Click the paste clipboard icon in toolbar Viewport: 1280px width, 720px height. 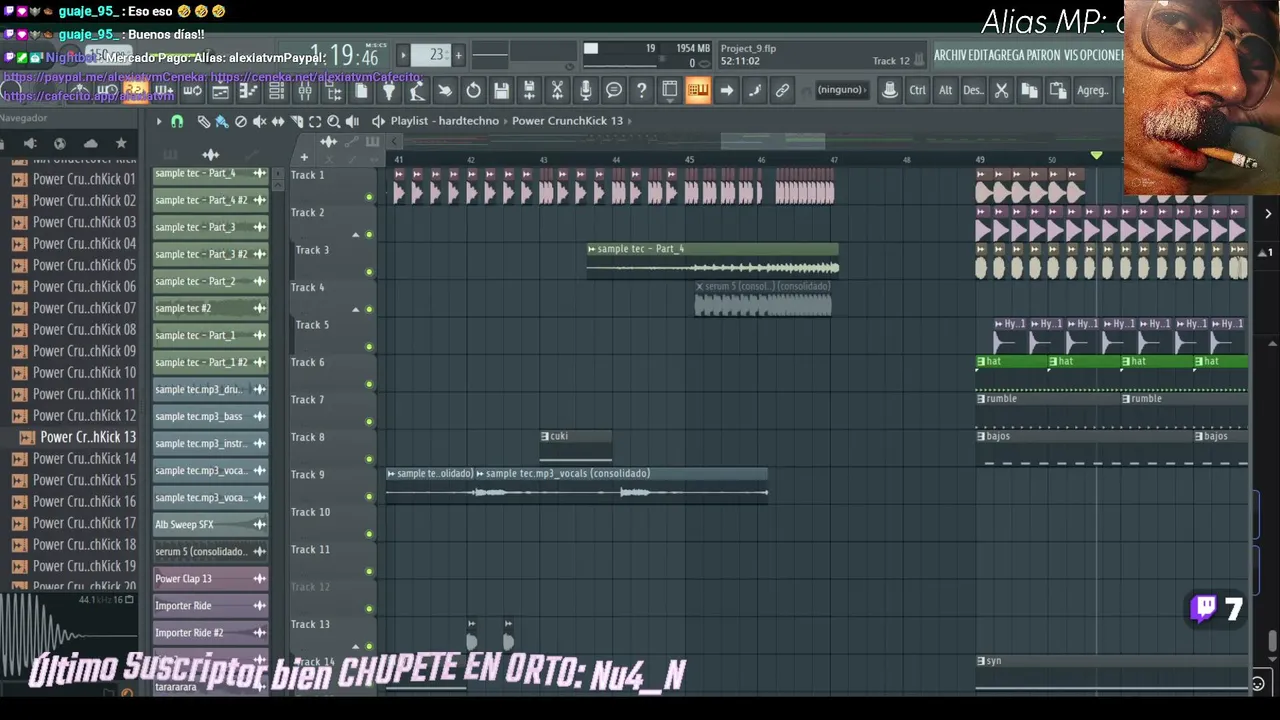1057,91
